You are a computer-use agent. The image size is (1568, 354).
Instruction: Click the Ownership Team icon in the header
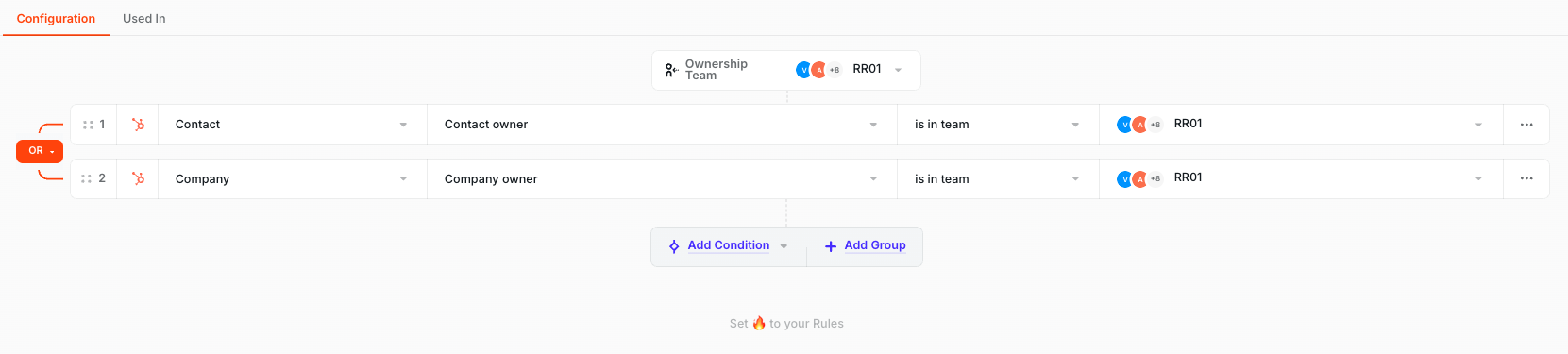[671, 70]
